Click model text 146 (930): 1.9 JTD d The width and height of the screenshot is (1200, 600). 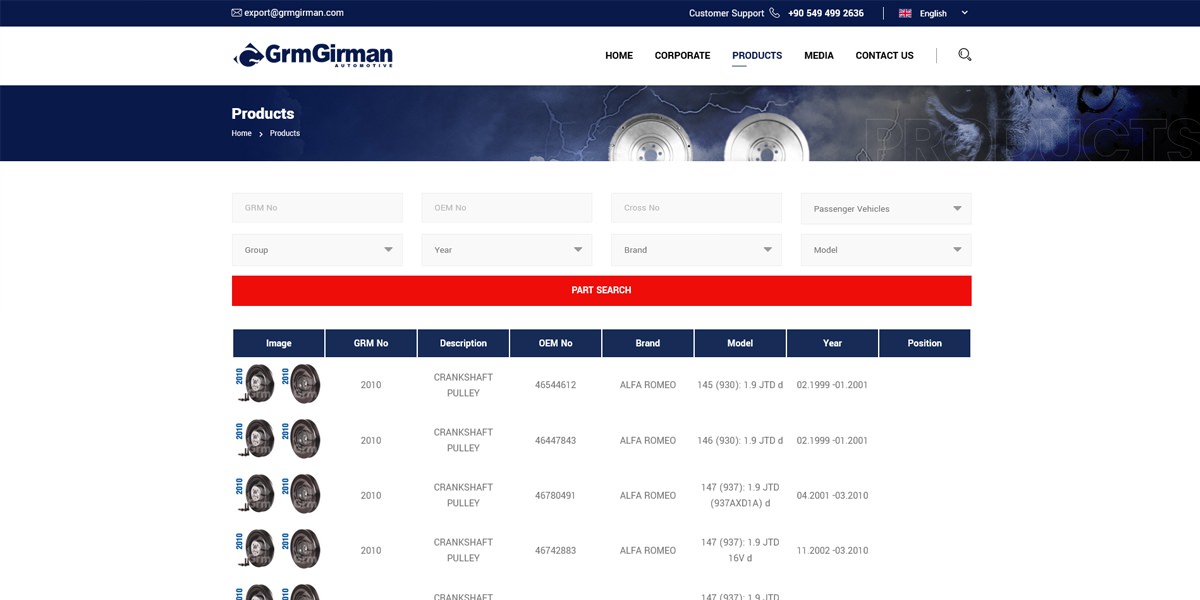click(740, 440)
